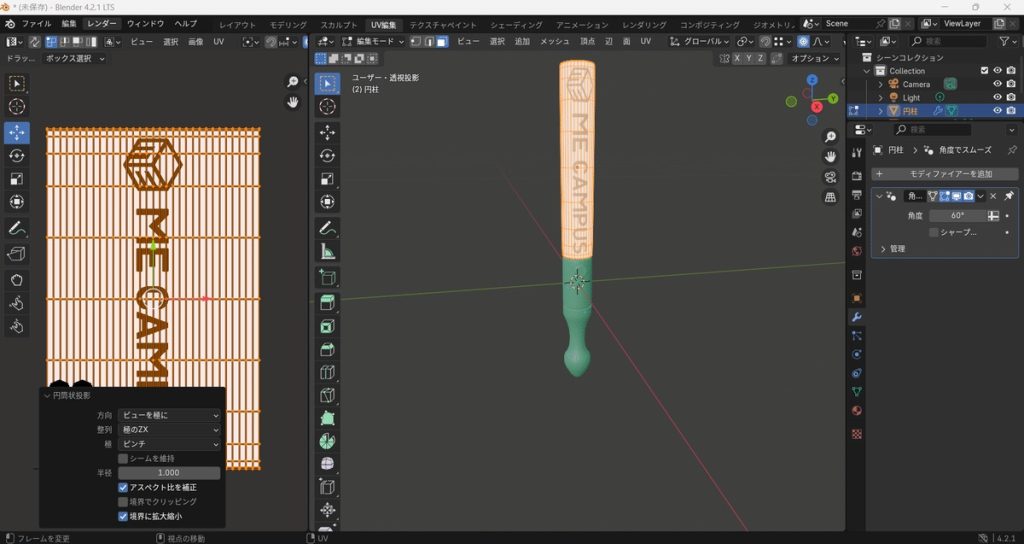
Task: Select the Grab sculpt tool in UV editor
Action: pyautogui.click(x=16, y=280)
